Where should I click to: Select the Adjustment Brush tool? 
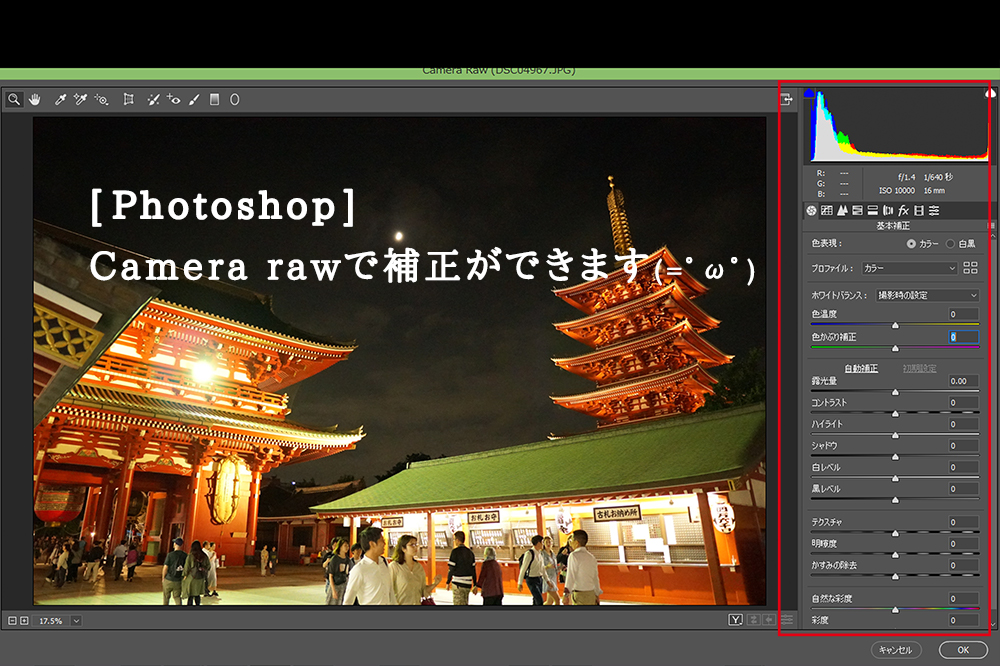pos(195,100)
